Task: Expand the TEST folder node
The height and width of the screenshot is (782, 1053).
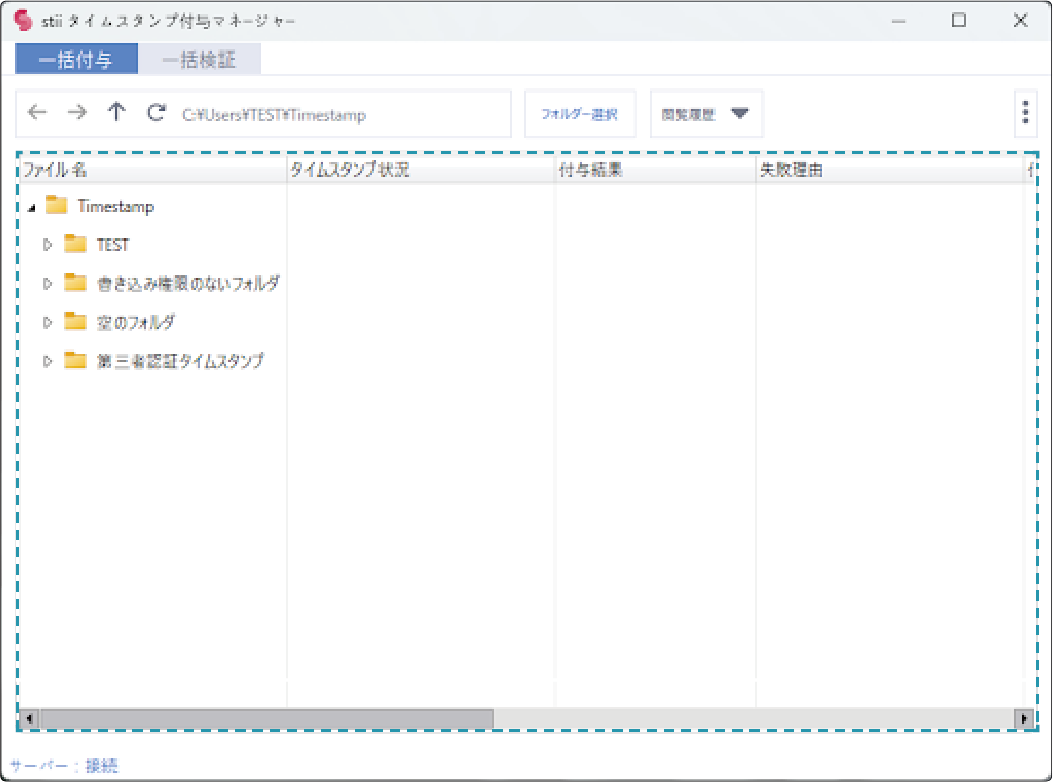Action: pos(47,245)
